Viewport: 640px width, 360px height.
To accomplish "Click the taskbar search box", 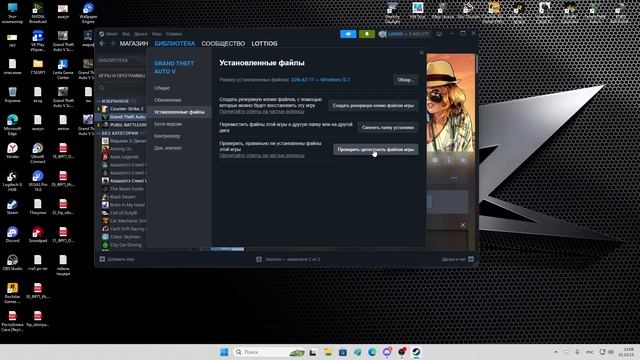I will pos(269,352).
